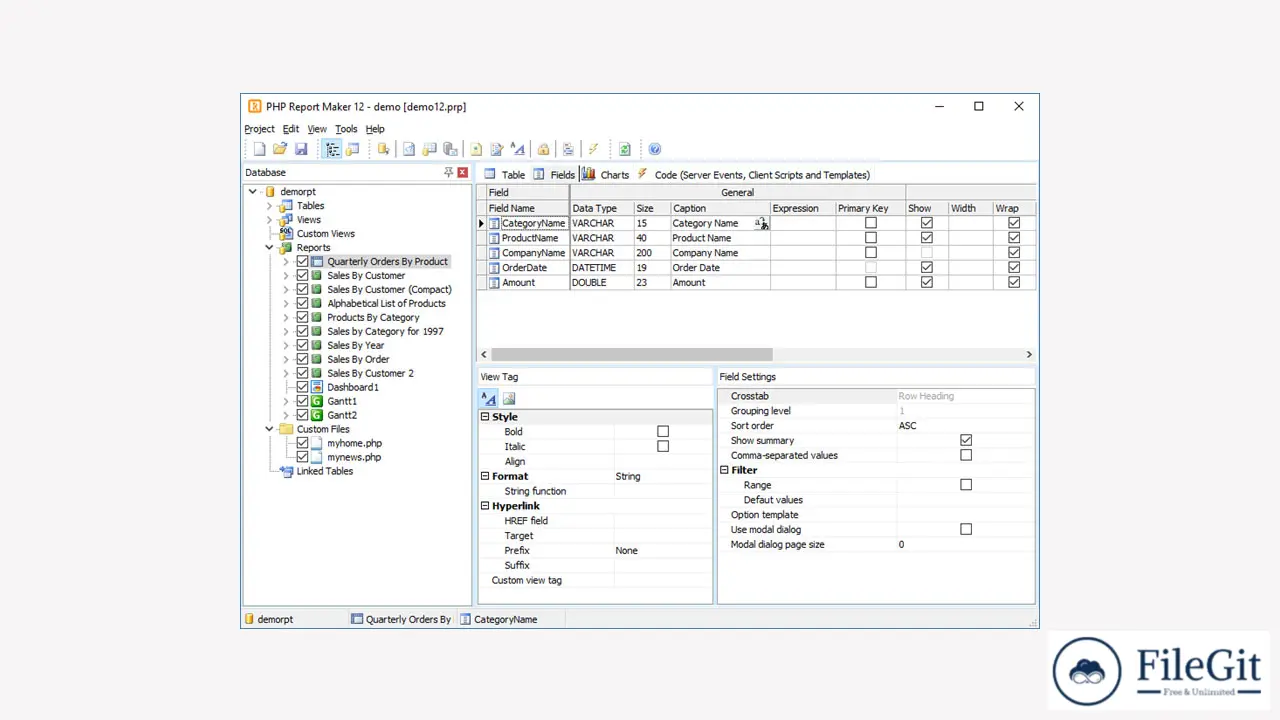1280x720 pixels.
Task: Click the padlock security settings icon
Action: coord(543,149)
